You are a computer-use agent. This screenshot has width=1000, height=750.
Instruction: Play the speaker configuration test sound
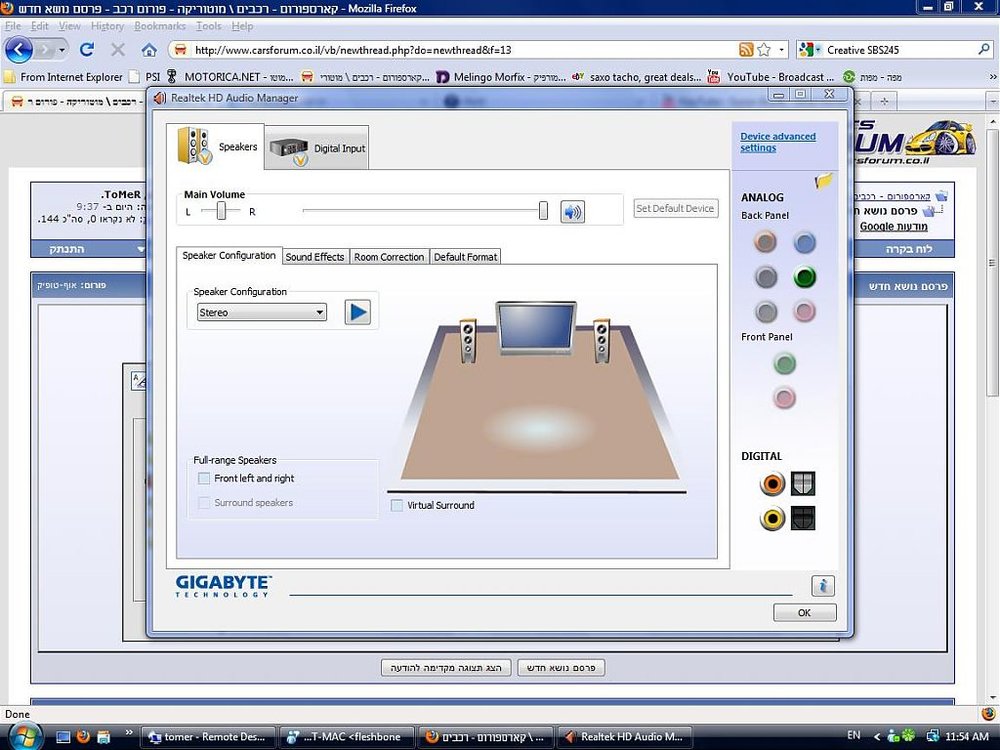pyautogui.click(x=357, y=312)
